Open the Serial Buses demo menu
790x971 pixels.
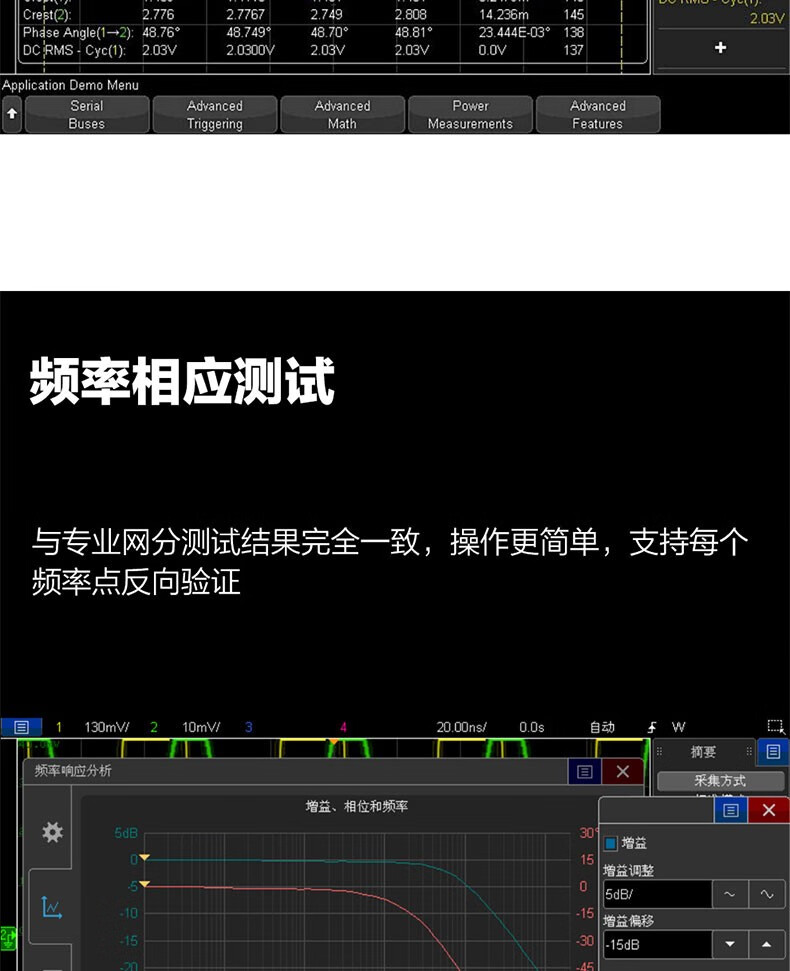pyautogui.click(x=86, y=115)
